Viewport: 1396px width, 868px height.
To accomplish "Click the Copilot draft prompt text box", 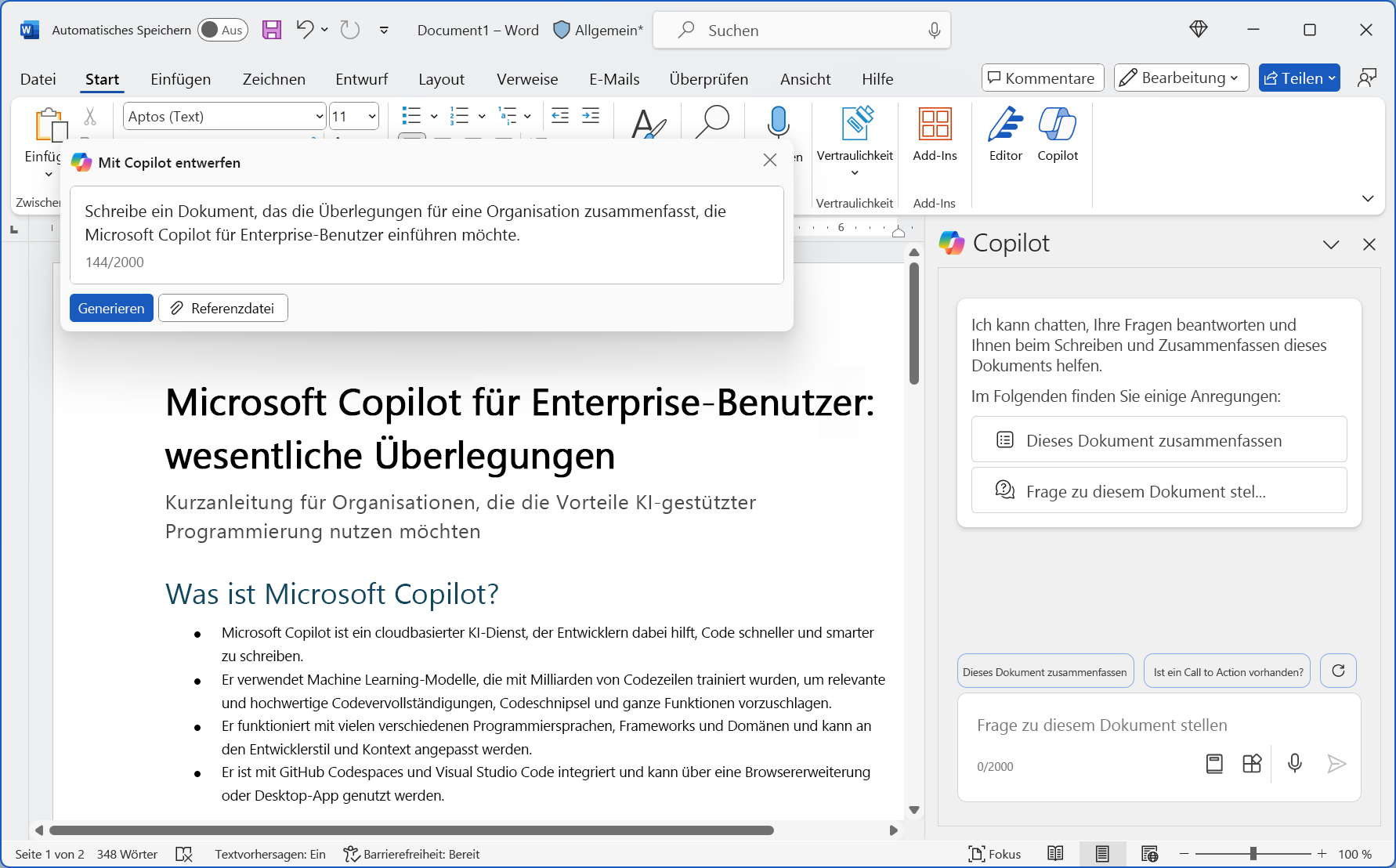I will tap(427, 234).
